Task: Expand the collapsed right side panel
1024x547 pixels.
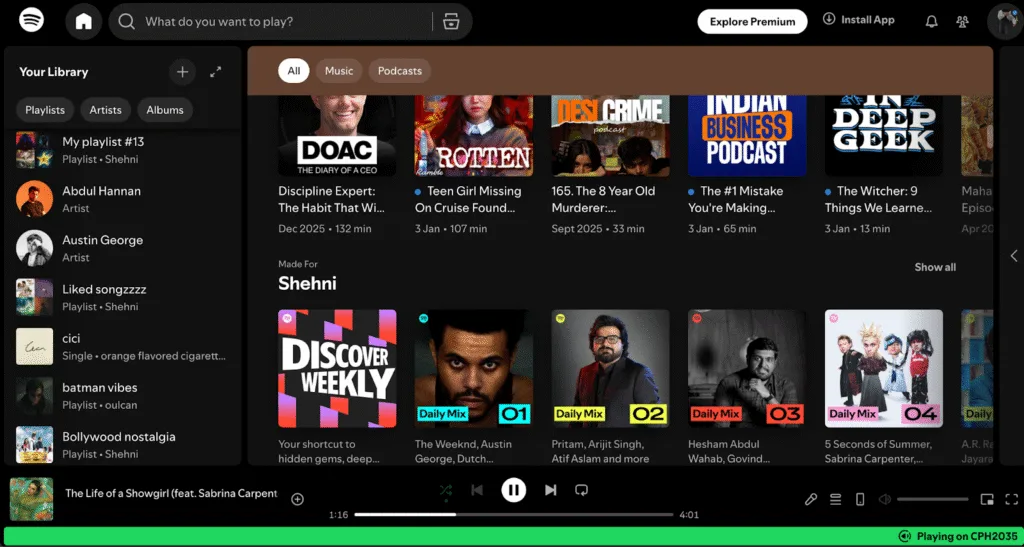Action: point(1014,256)
